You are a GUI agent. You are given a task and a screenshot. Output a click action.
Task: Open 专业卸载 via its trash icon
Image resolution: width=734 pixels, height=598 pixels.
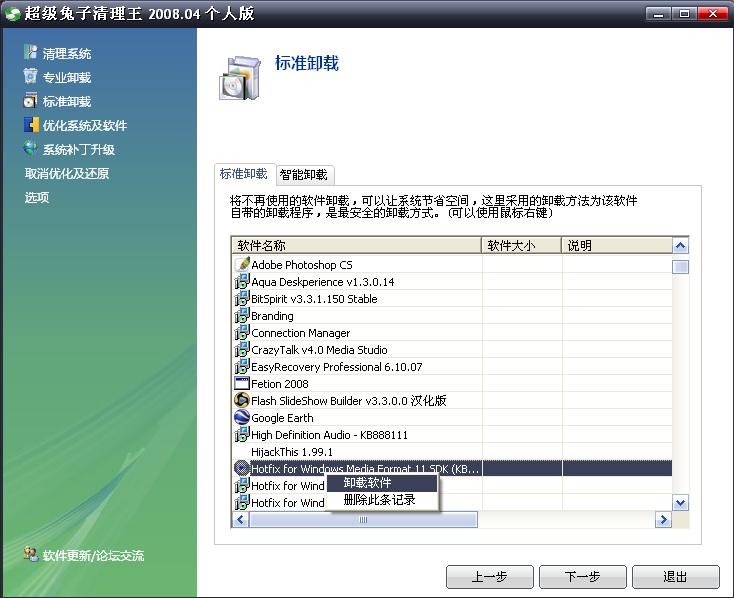[31, 77]
